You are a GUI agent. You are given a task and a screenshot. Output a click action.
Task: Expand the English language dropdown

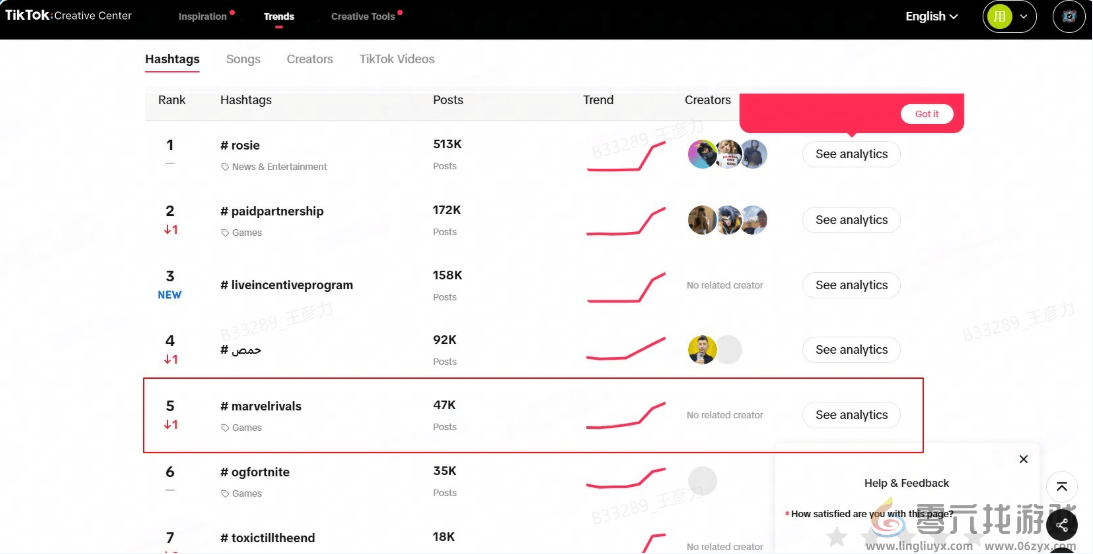(x=931, y=17)
